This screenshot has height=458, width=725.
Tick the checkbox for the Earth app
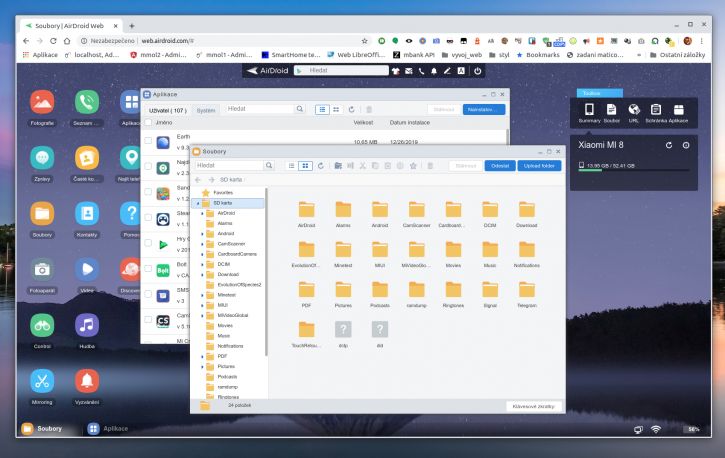[148, 140]
